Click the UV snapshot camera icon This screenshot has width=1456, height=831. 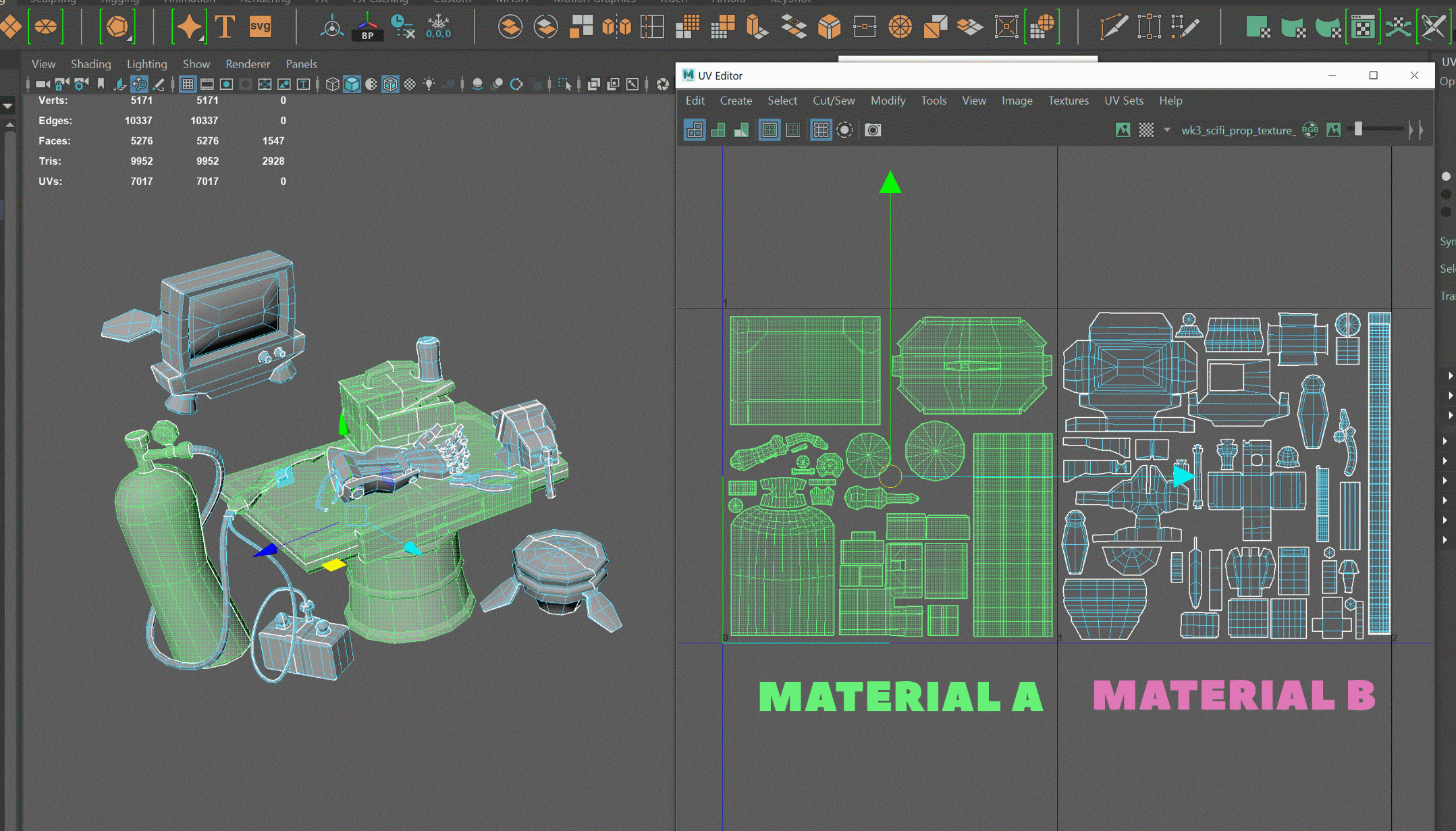point(873,130)
